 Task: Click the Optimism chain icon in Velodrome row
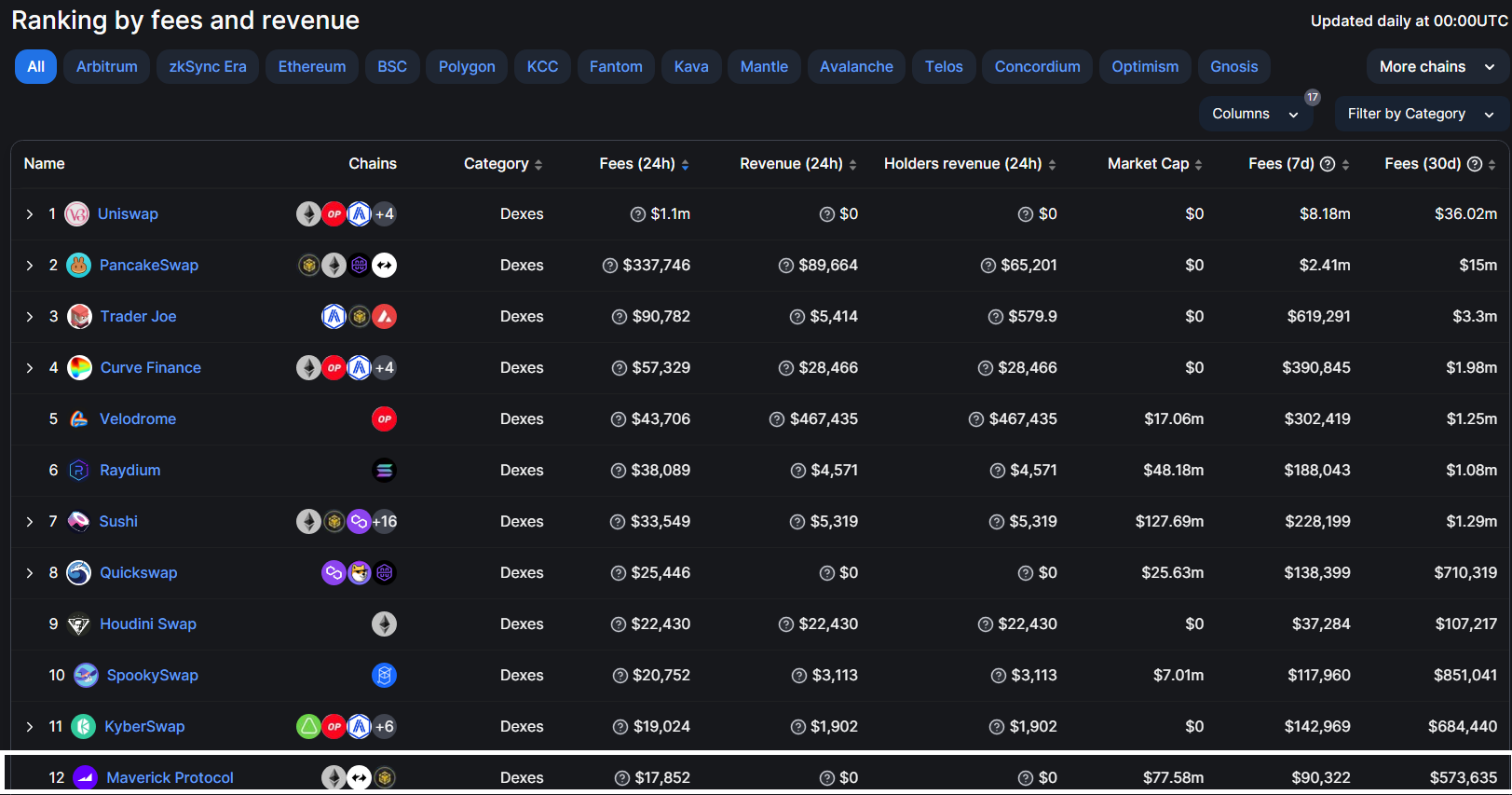click(384, 419)
